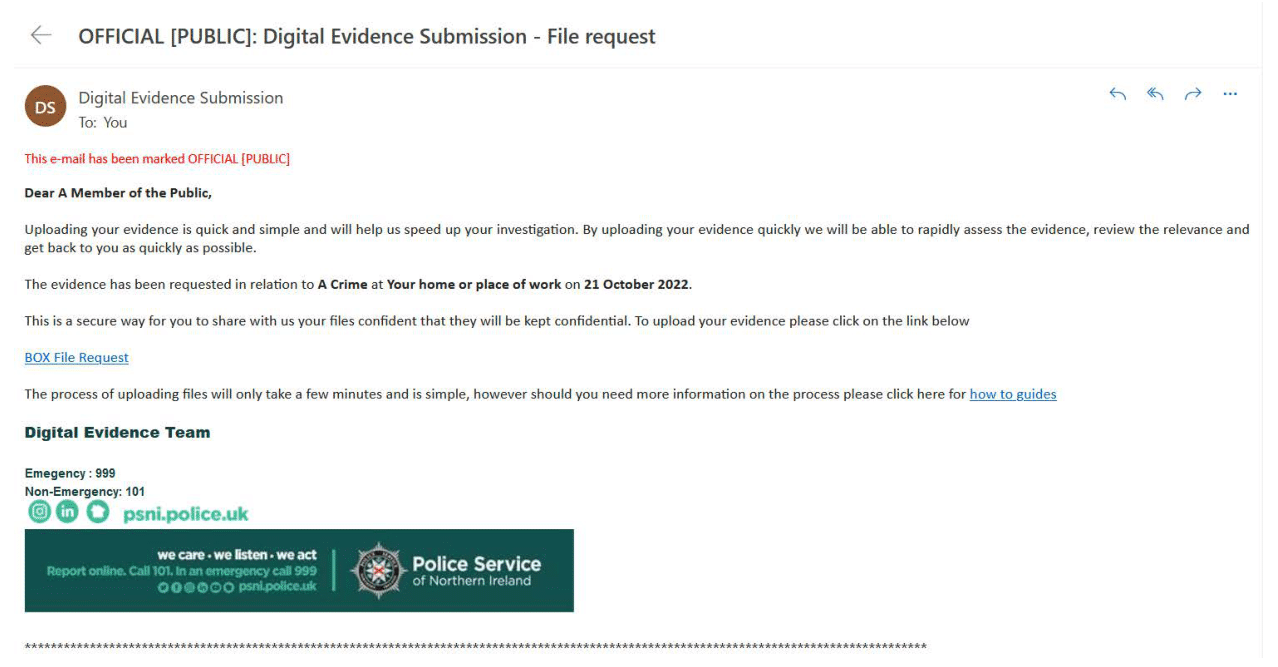Click the psni.police.uk green link
1278x667 pixels.
coord(184,511)
